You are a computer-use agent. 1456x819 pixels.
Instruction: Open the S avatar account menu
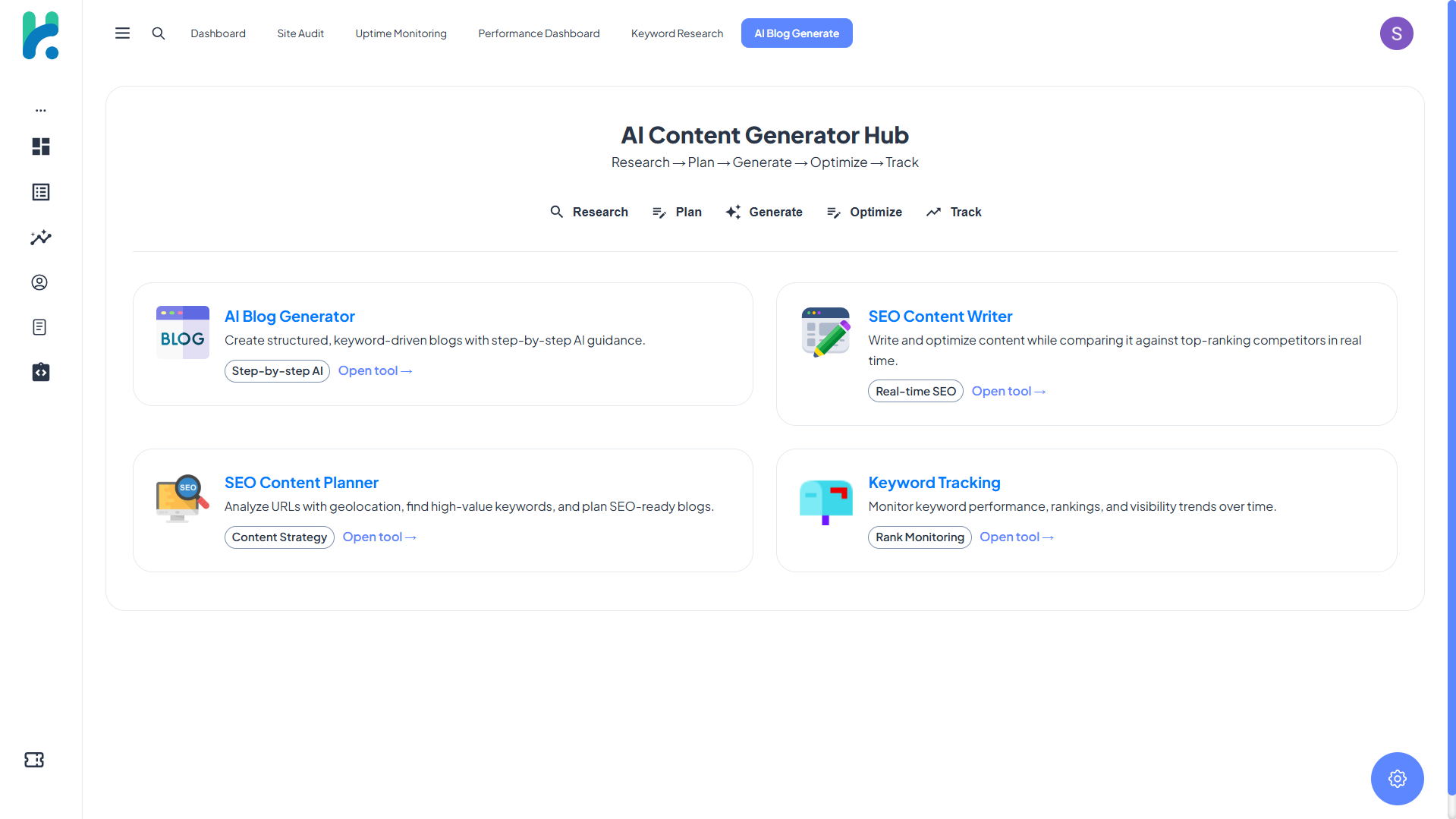tap(1397, 33)
